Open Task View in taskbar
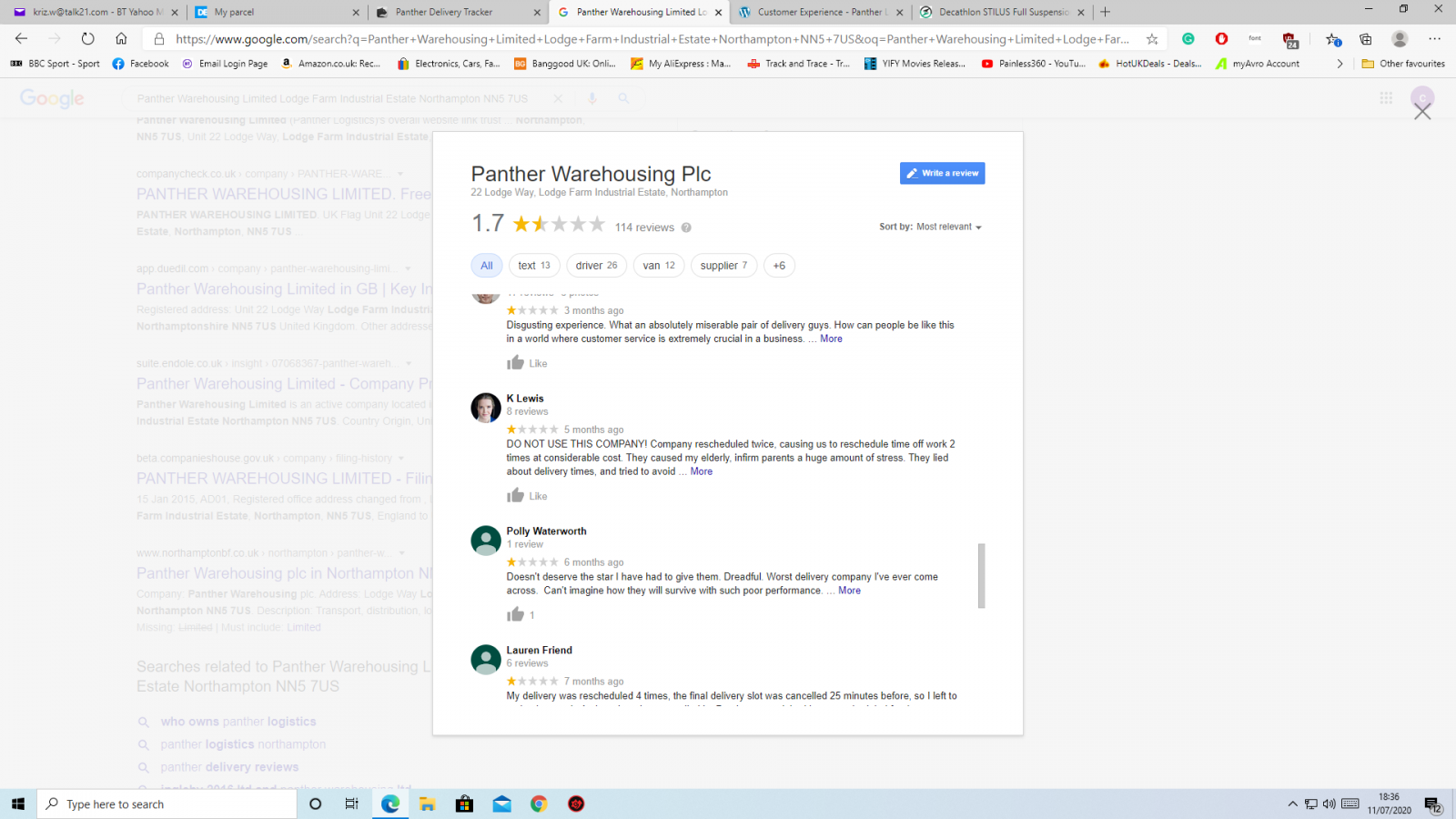 [351, 804]
